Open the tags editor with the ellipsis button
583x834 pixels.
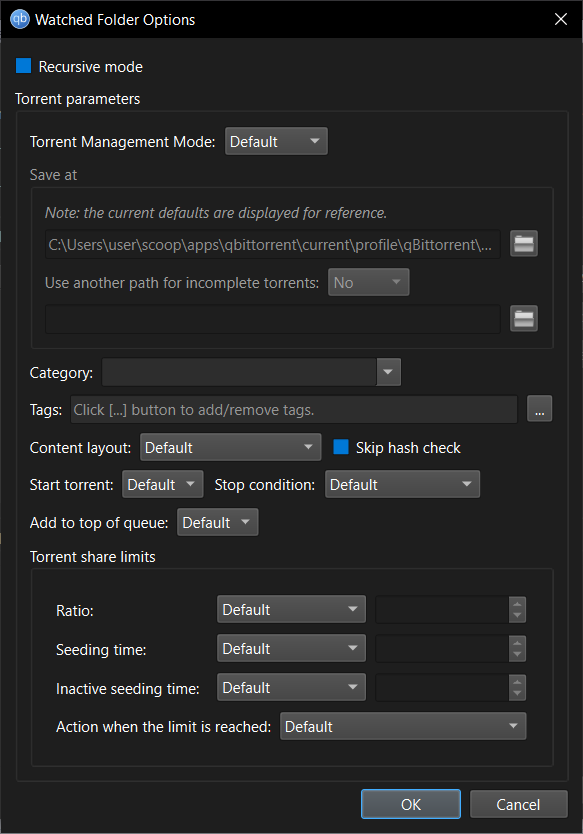click(539, 409)
